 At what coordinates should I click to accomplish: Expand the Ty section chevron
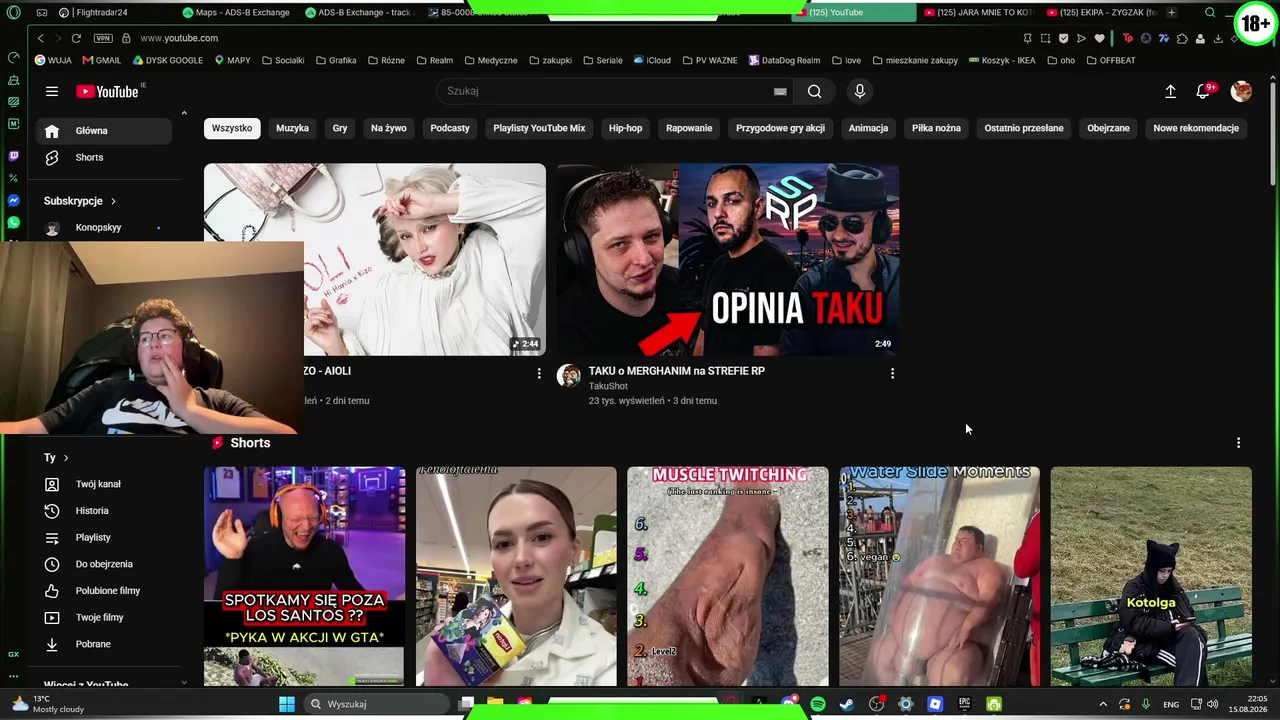point(66,458)
